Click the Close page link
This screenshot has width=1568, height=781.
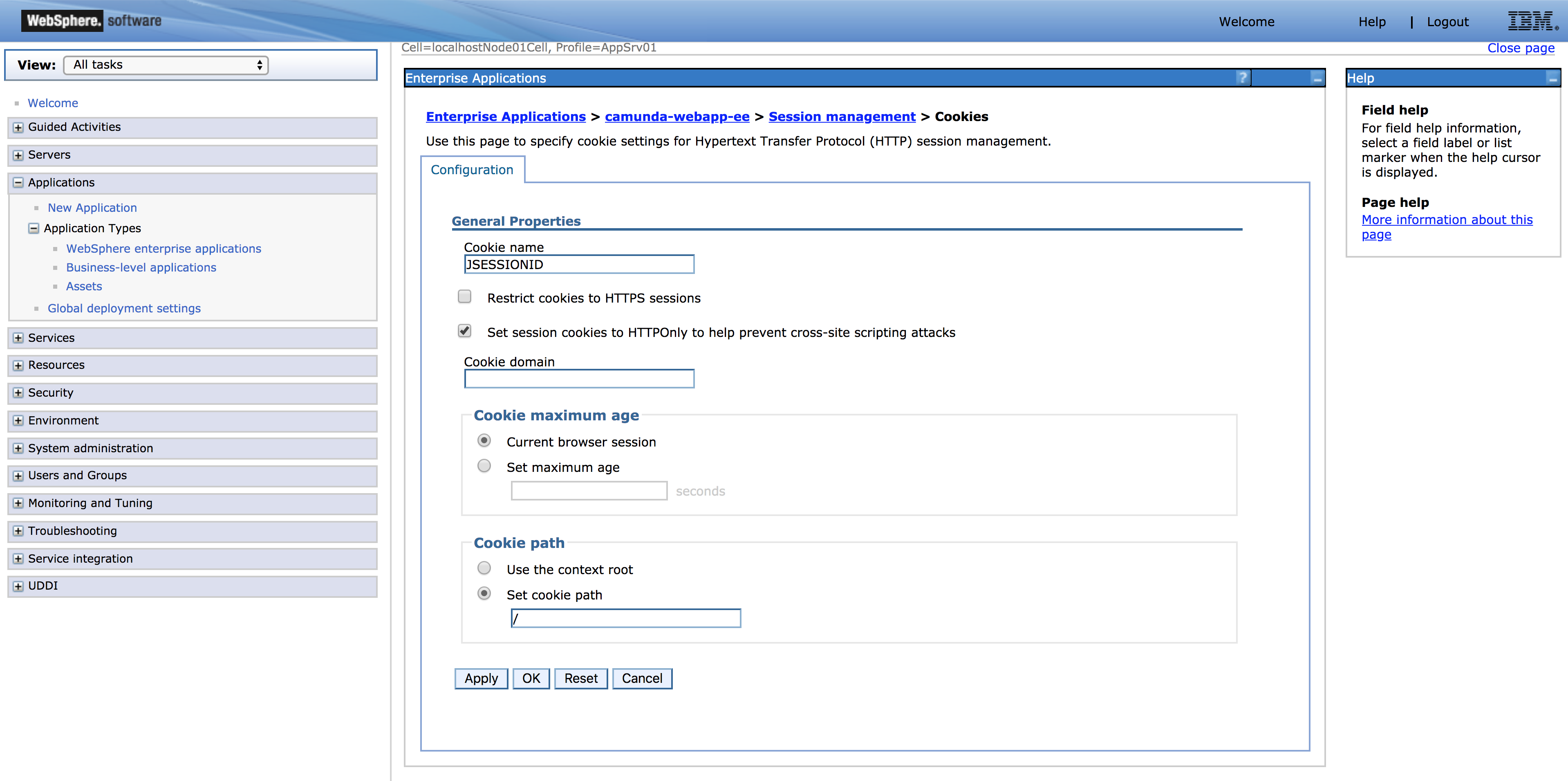point(1521,48)
